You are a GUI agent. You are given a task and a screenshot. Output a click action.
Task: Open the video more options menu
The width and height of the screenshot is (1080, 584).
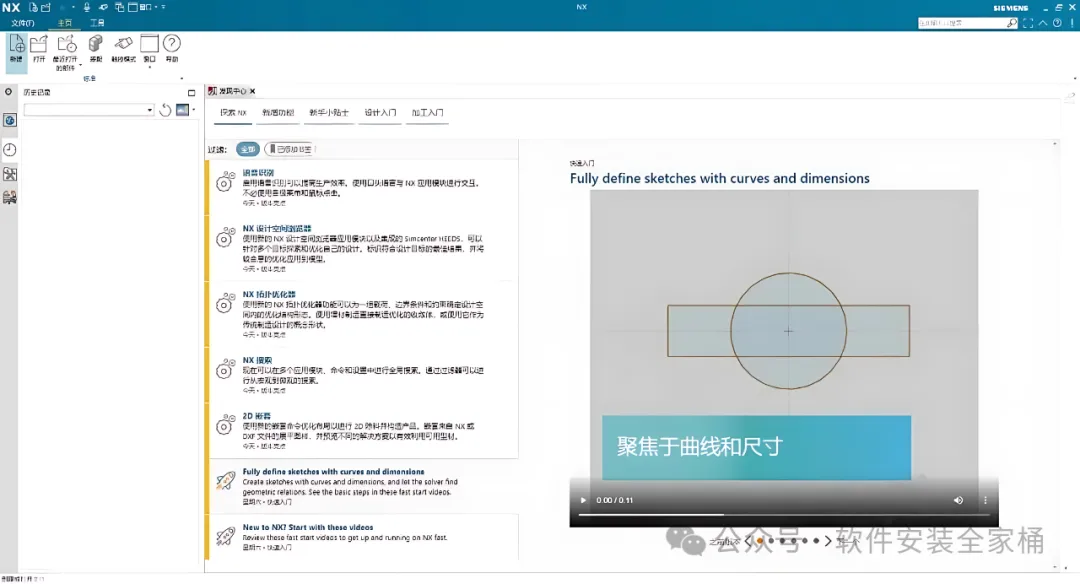(x=985, y=500)
